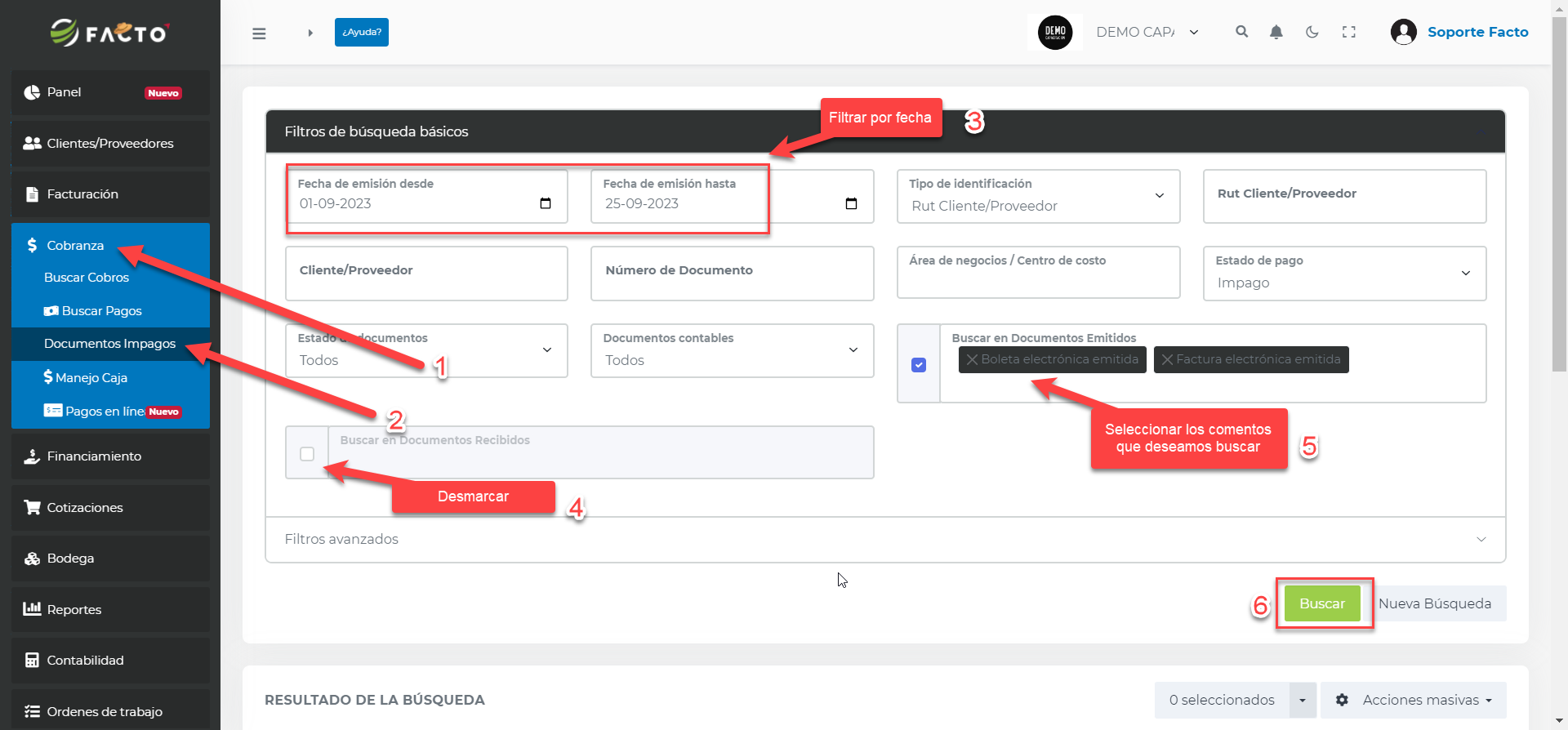This screenshot has height=730, width=1568.
Task: Select Buscar Cobros in the sidebar
Action: [87, 278]
